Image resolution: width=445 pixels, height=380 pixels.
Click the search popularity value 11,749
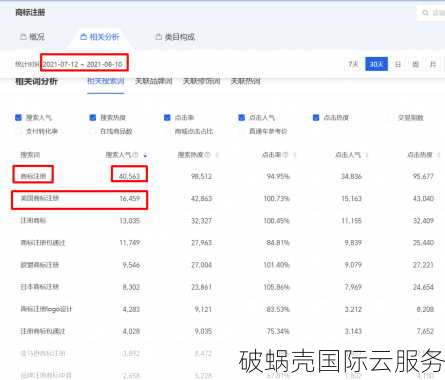pos(130,243)
